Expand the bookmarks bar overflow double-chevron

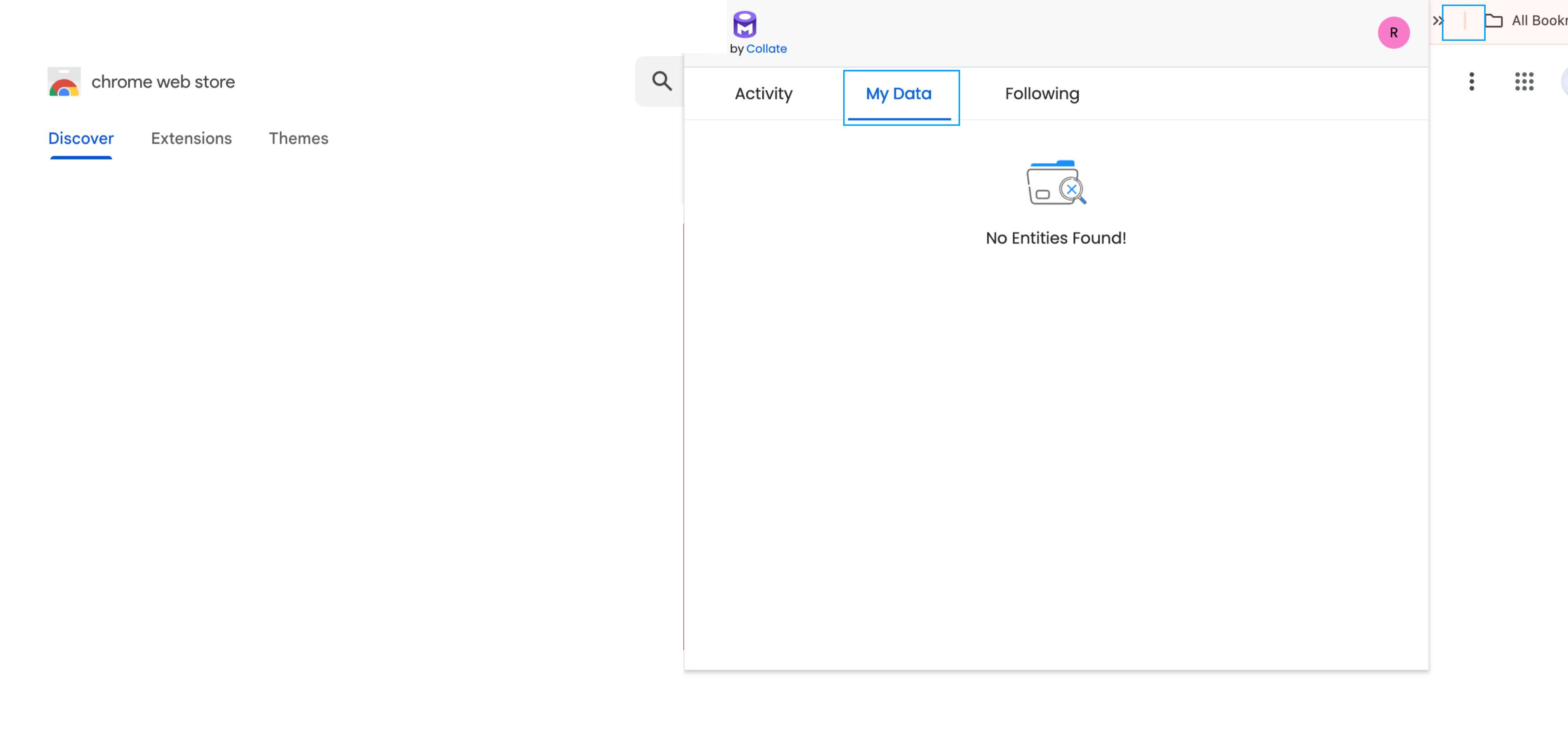[1437, 21]
